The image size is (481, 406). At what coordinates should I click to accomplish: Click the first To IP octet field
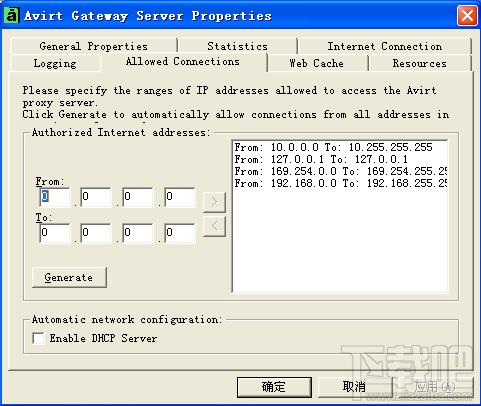pyautogui.click(x=55, y=233)
